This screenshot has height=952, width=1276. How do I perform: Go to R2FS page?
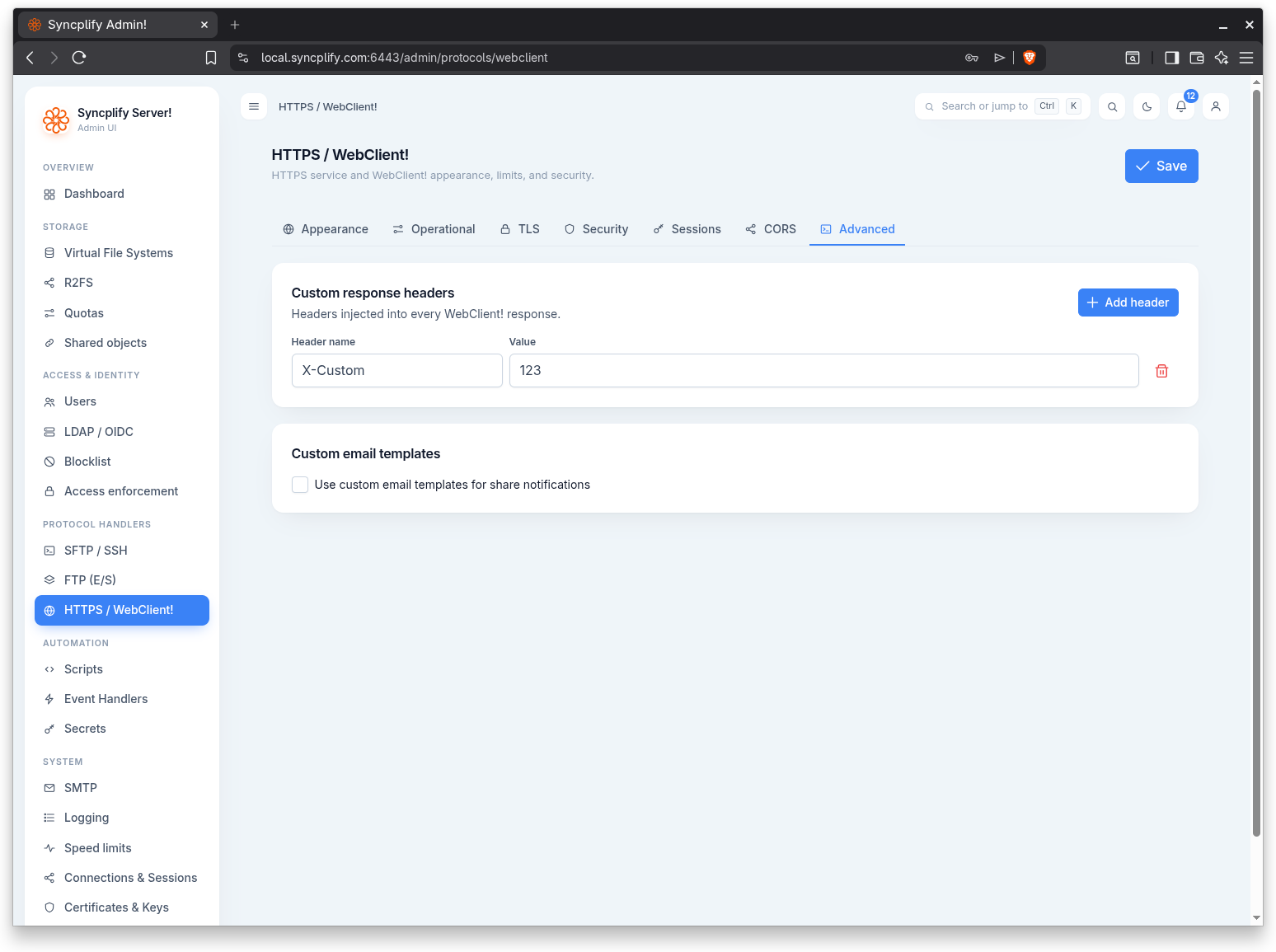[x=122, y=283]
